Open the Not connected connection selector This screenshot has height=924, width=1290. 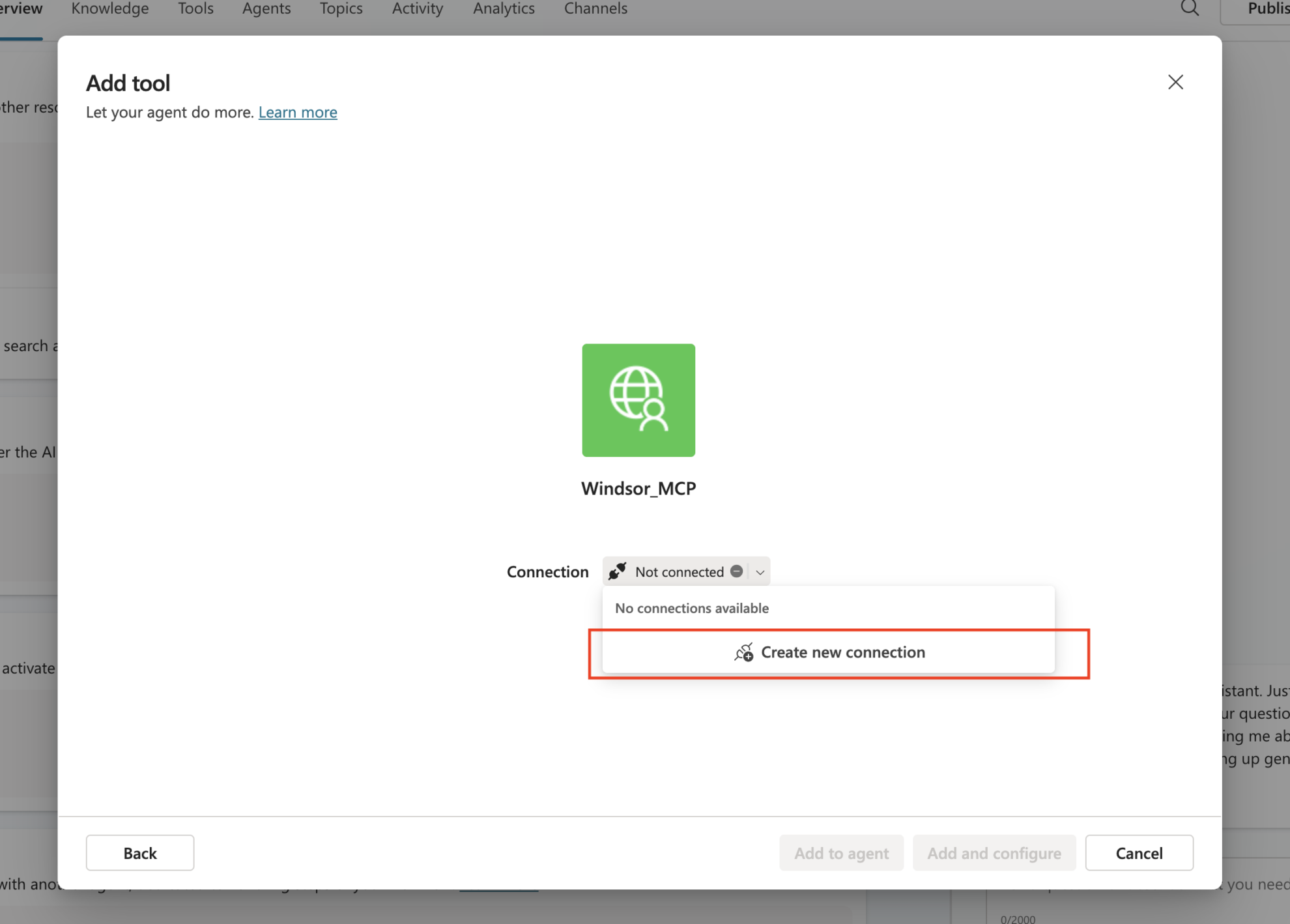coord(678,571)
